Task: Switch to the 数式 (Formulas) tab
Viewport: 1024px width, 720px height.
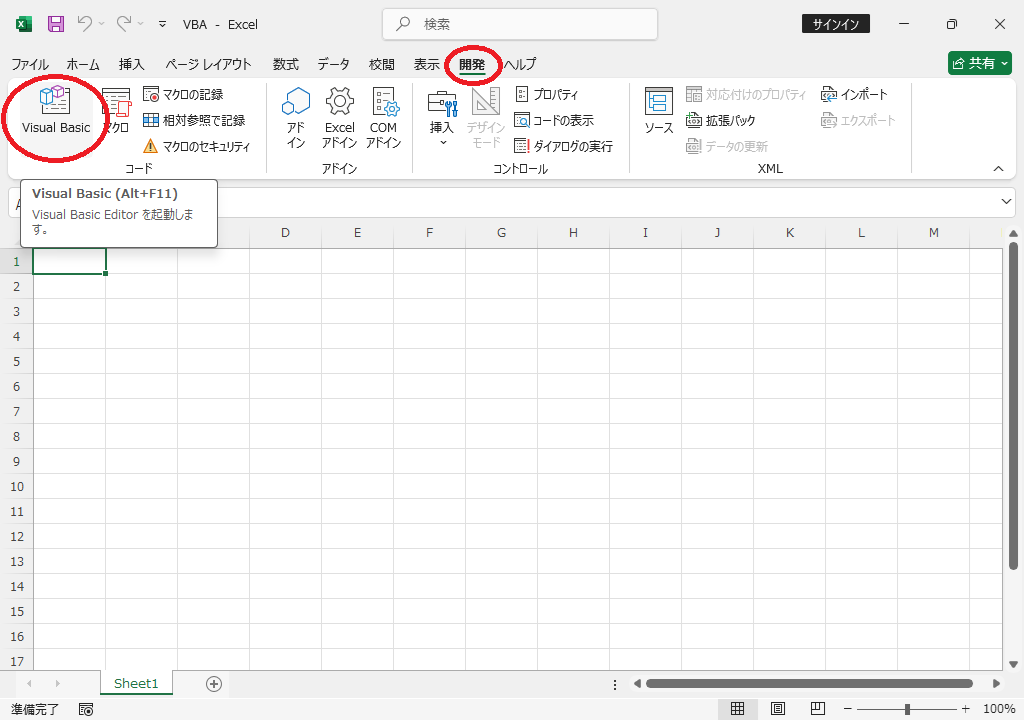Action: point(285,64)
